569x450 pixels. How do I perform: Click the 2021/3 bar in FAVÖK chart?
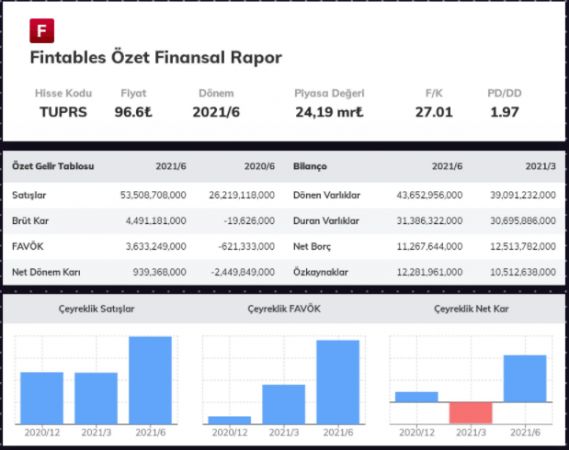pyautogui.click(x=284, y=404)
